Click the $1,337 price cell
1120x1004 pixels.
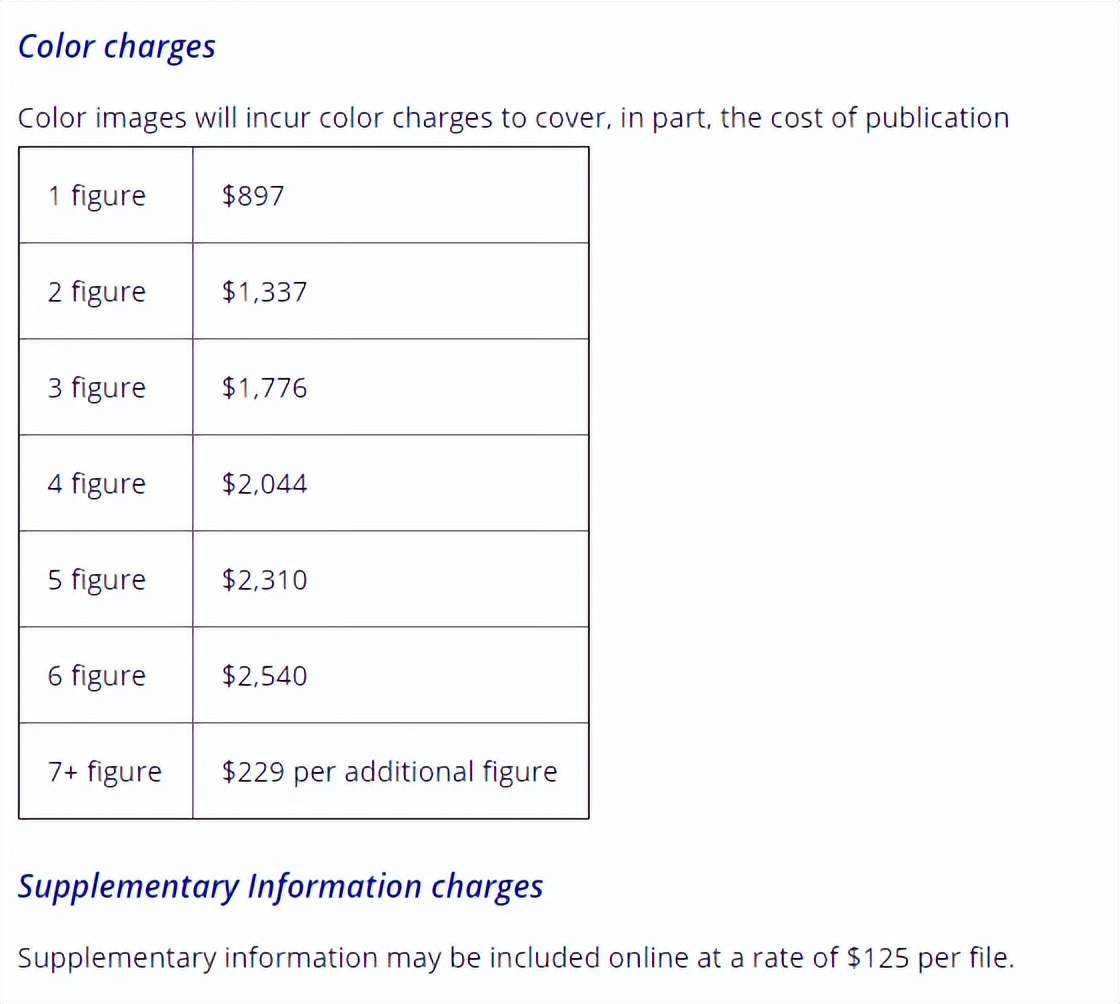[x=264, y=292]
